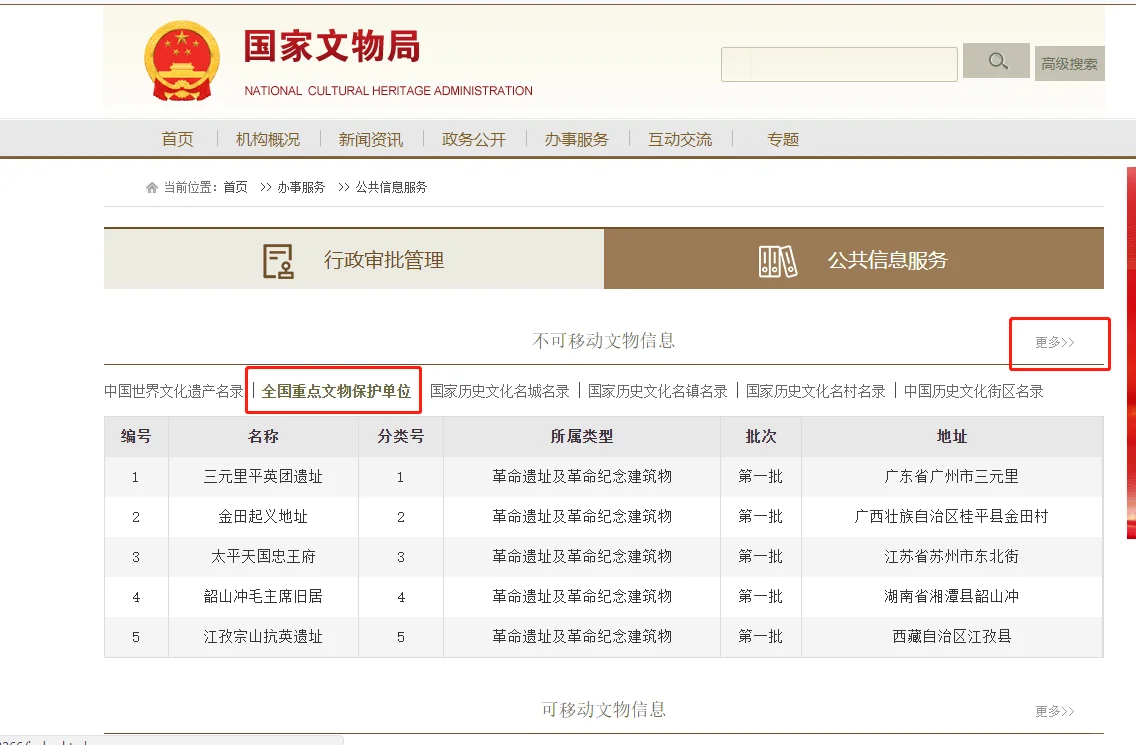Open 高级搜索 advanced search
Viewport: 1136px width, 745px height.
pos(1069,64)
